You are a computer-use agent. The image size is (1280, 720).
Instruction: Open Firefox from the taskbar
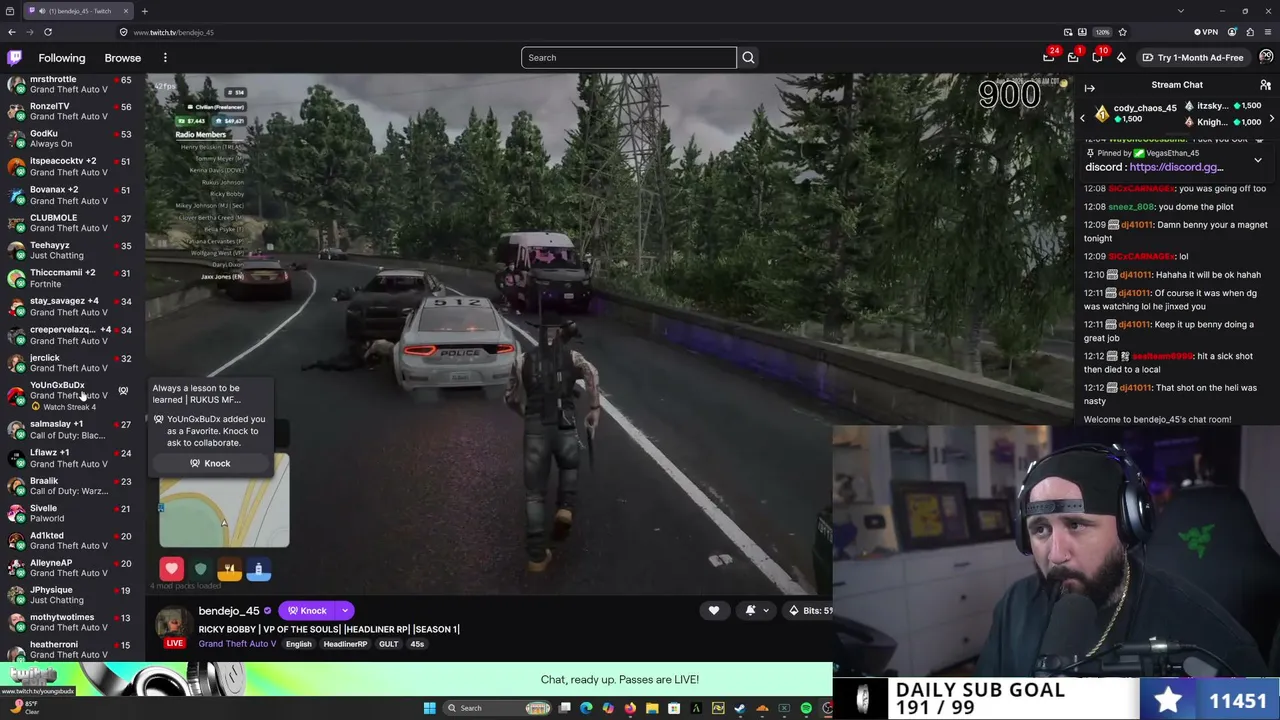[630, 708]
